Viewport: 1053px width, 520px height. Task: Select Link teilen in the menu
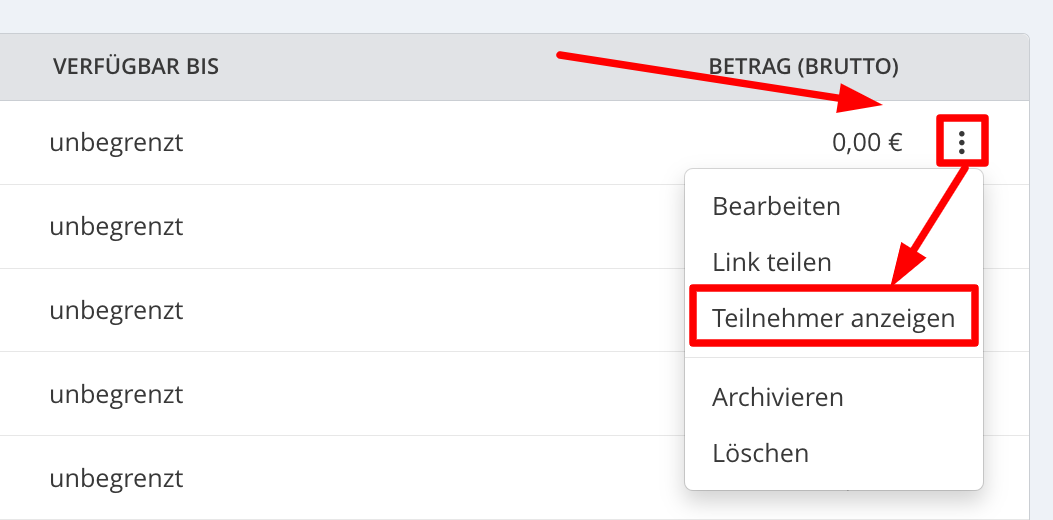772,261
